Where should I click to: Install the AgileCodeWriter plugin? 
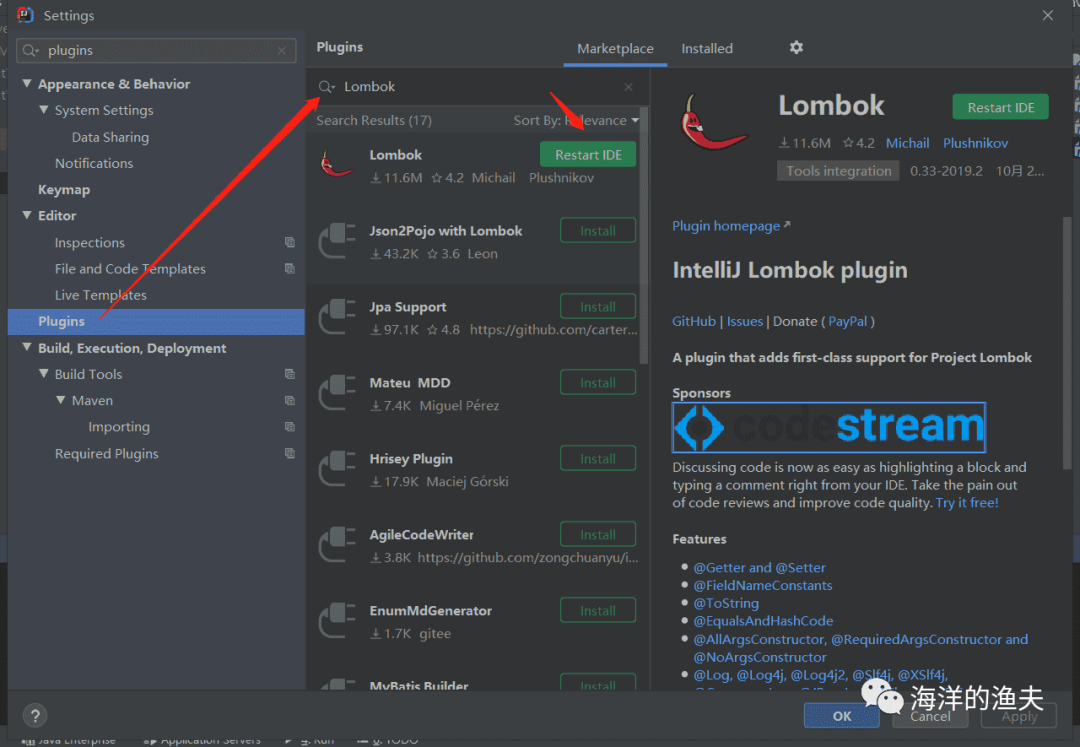click(598, 534)
